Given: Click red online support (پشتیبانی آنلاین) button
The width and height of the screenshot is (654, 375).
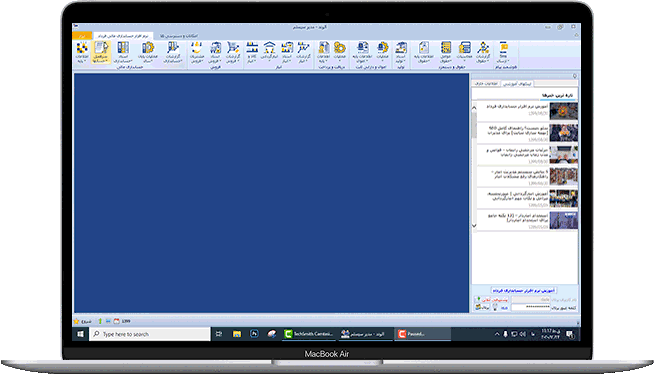Looking at the screenshot, I should tap(491, 299).
